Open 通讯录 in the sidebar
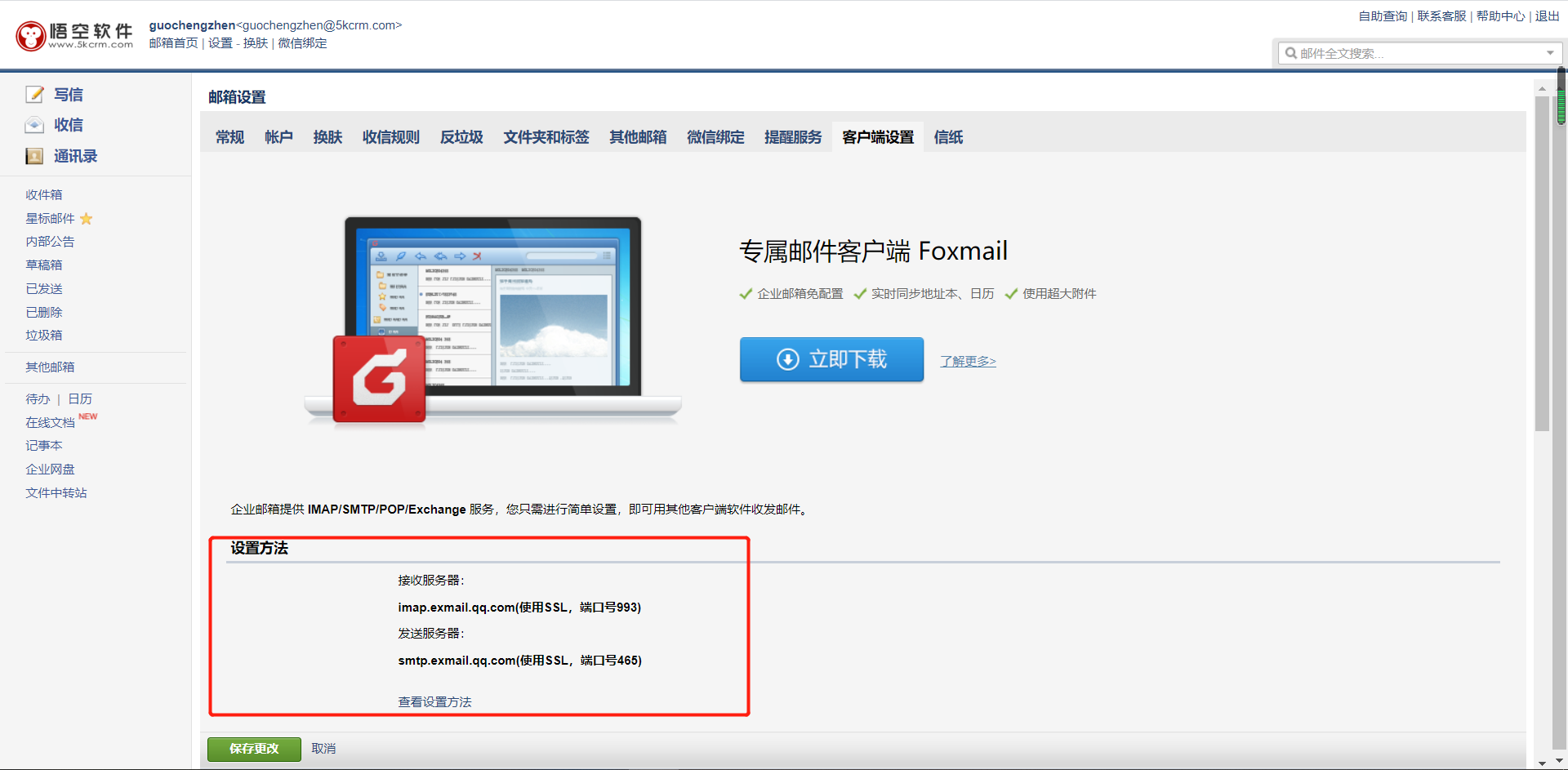1568x770 pixels. pos(75,156)
